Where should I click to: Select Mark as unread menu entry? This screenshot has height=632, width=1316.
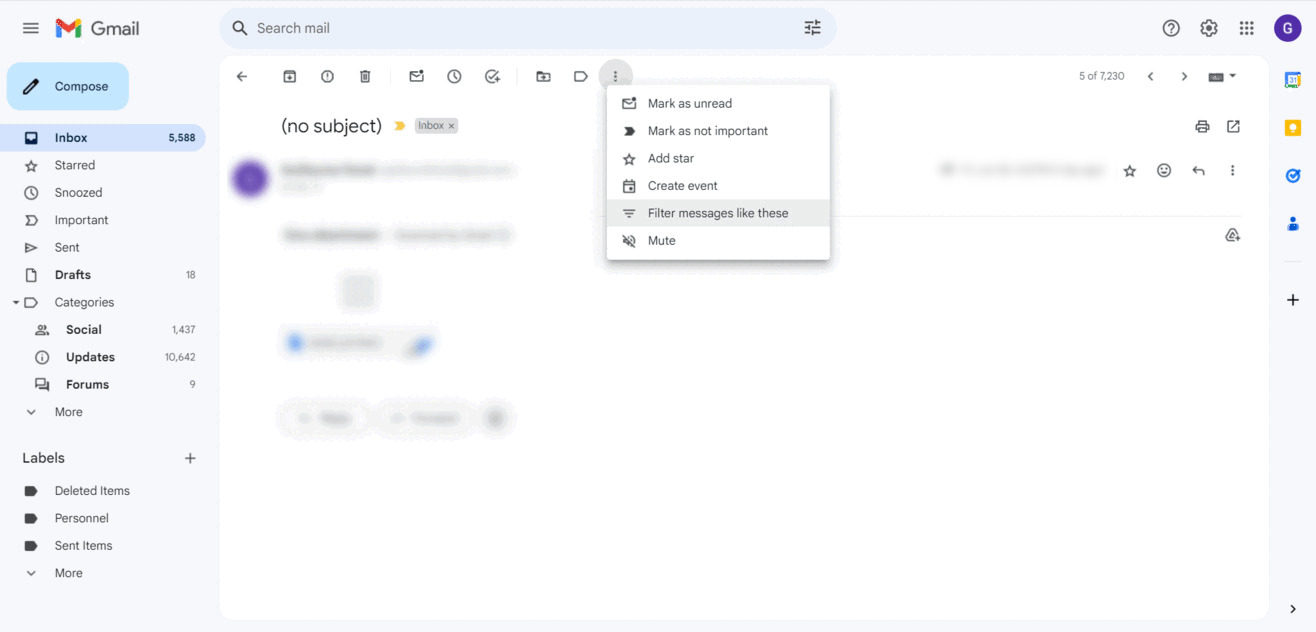pos(718,103)
